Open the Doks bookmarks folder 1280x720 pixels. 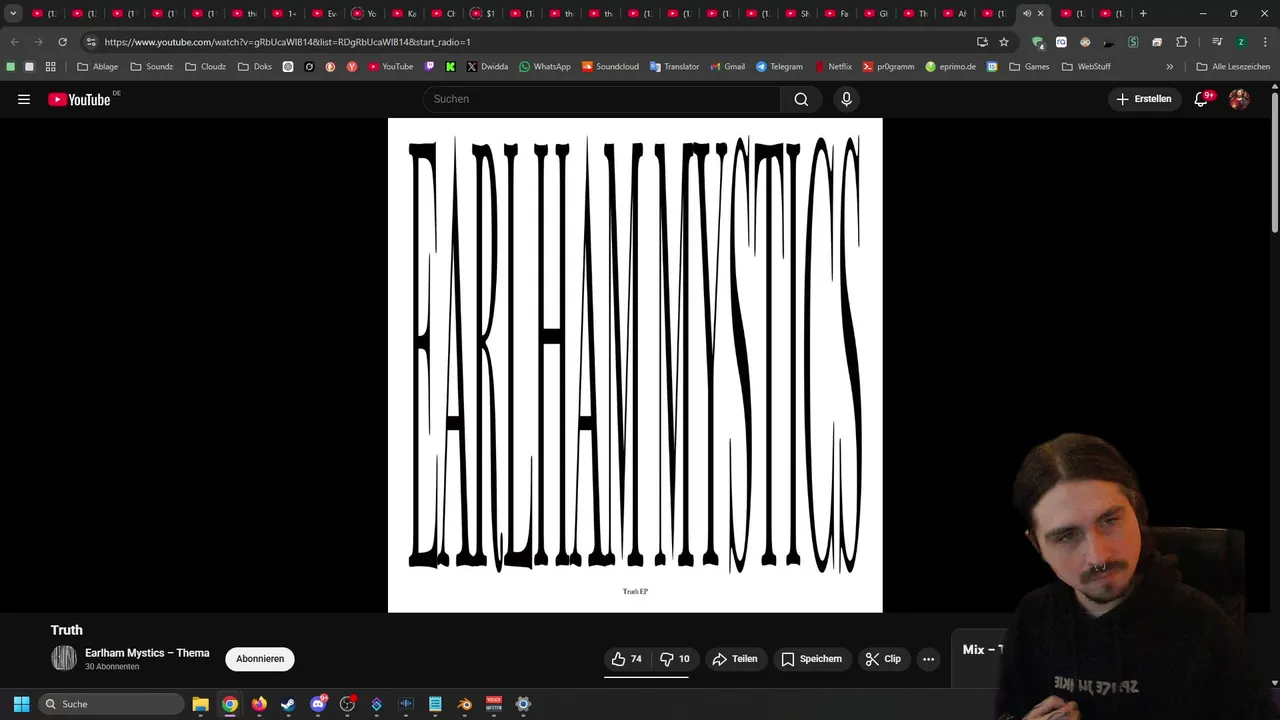254,67
